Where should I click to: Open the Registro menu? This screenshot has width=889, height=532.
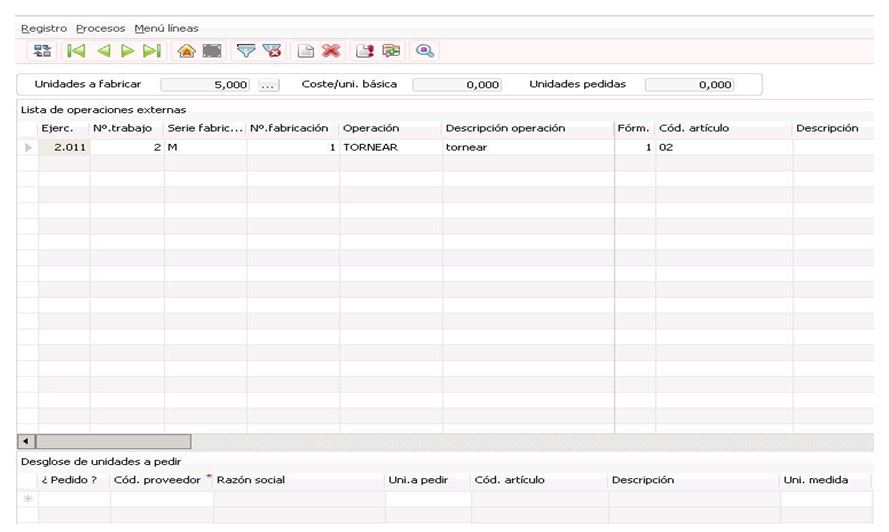pyautogui.click(x=44, y=28)
